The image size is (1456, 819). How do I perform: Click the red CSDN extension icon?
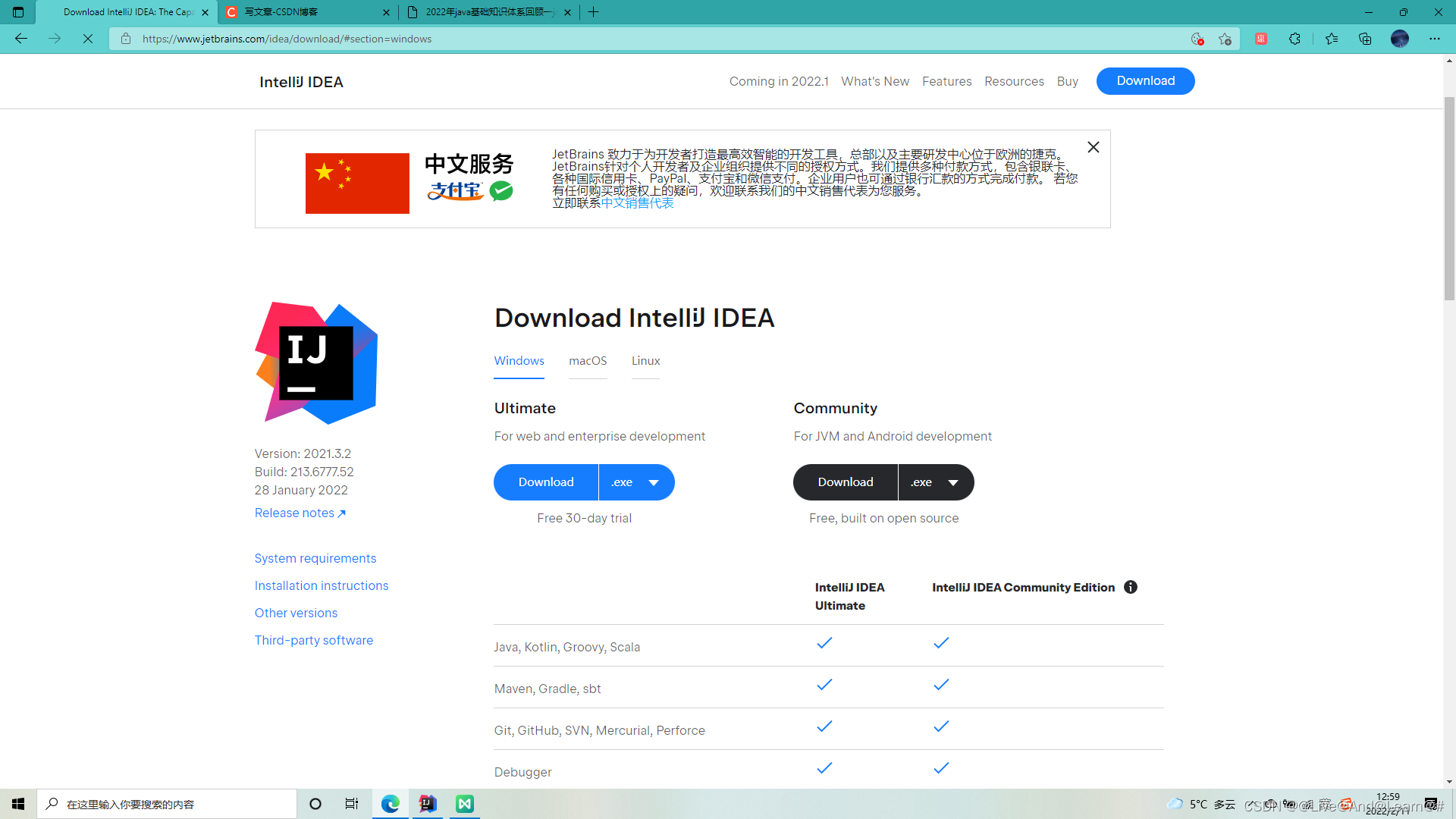(1261, 39)
